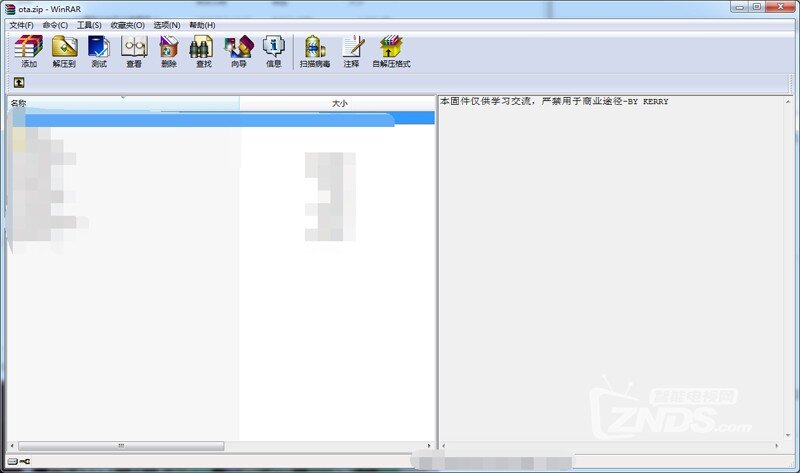Click comment pane horizontal scroll right arrow
This screenshot has width=800, height=473.
coord(777,446)
